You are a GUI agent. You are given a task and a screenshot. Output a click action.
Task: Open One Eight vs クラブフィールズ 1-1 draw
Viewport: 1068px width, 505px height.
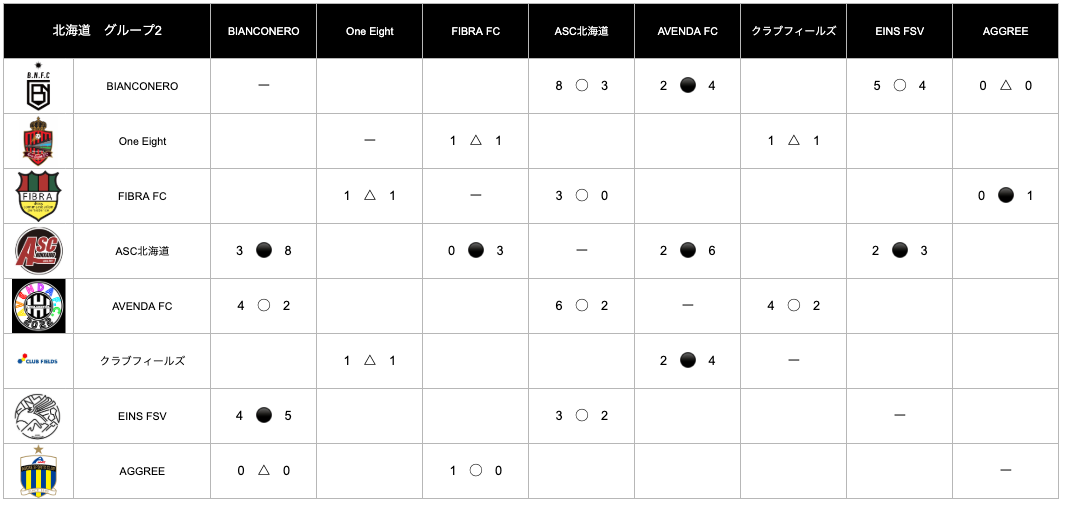[794, 141]
